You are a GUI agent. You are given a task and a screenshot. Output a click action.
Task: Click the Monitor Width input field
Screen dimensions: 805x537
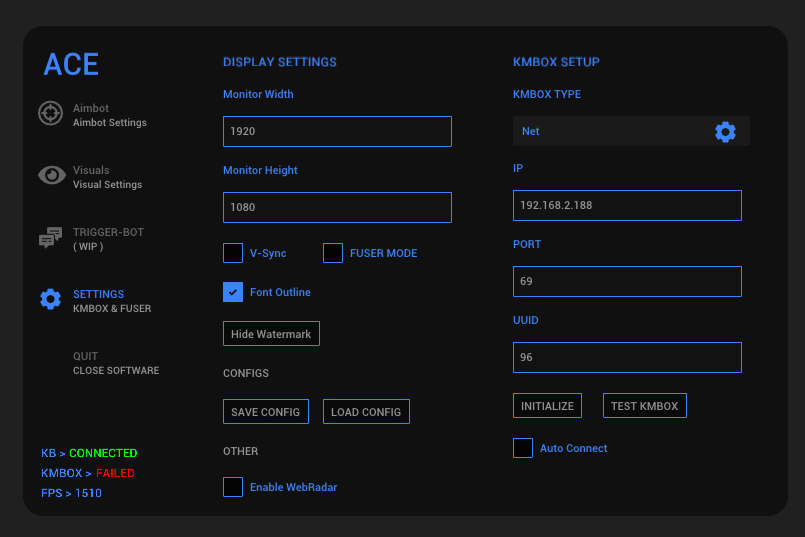pos(337,131)
